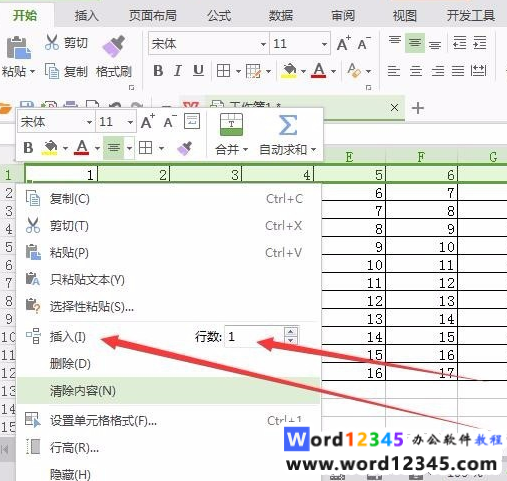This screenshot has width=507, height=481.
Task: Click the 行数 row count input field
Action: [x=254, y=336]
